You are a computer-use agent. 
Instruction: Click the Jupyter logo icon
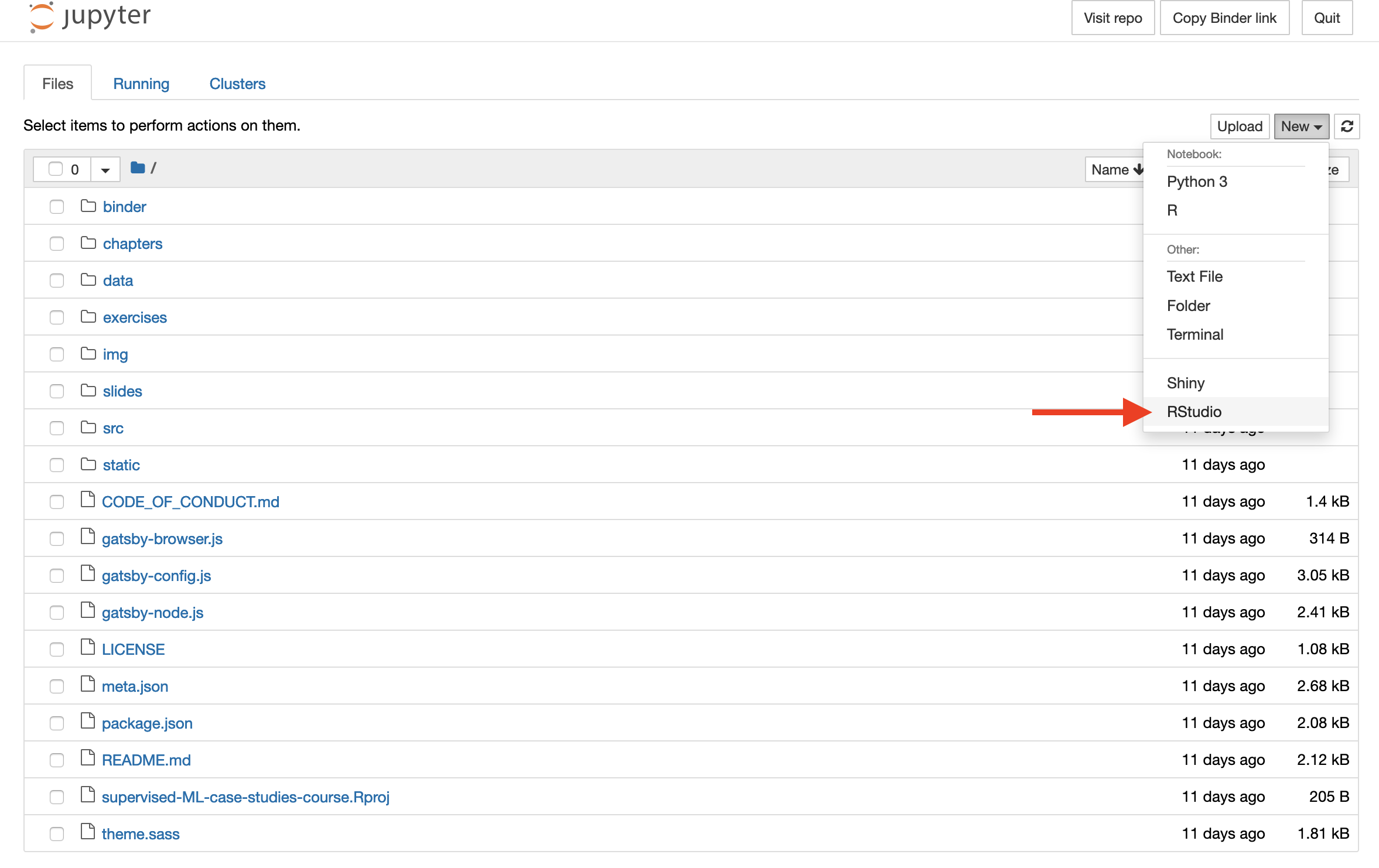[x=42, y=17]
